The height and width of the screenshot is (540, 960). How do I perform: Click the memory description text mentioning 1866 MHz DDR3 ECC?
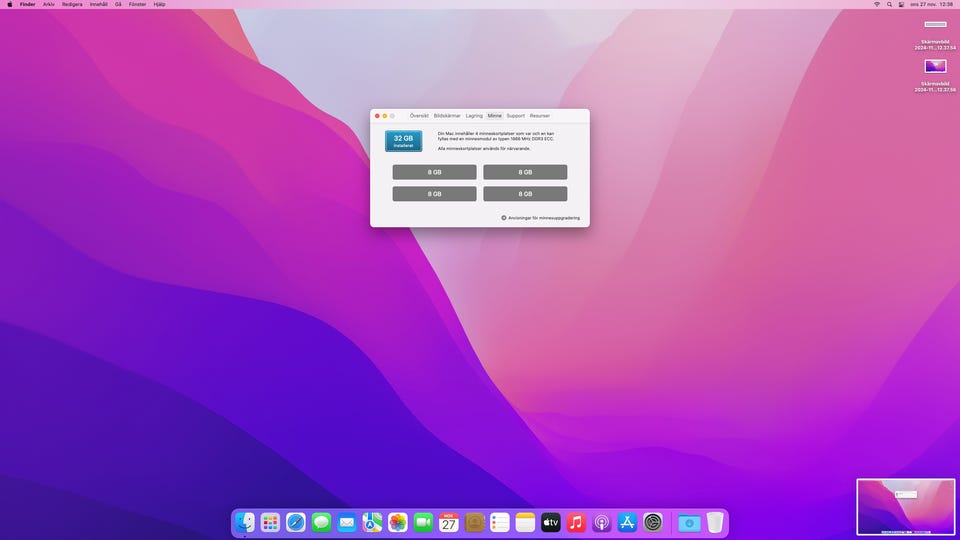click(496, 136)
